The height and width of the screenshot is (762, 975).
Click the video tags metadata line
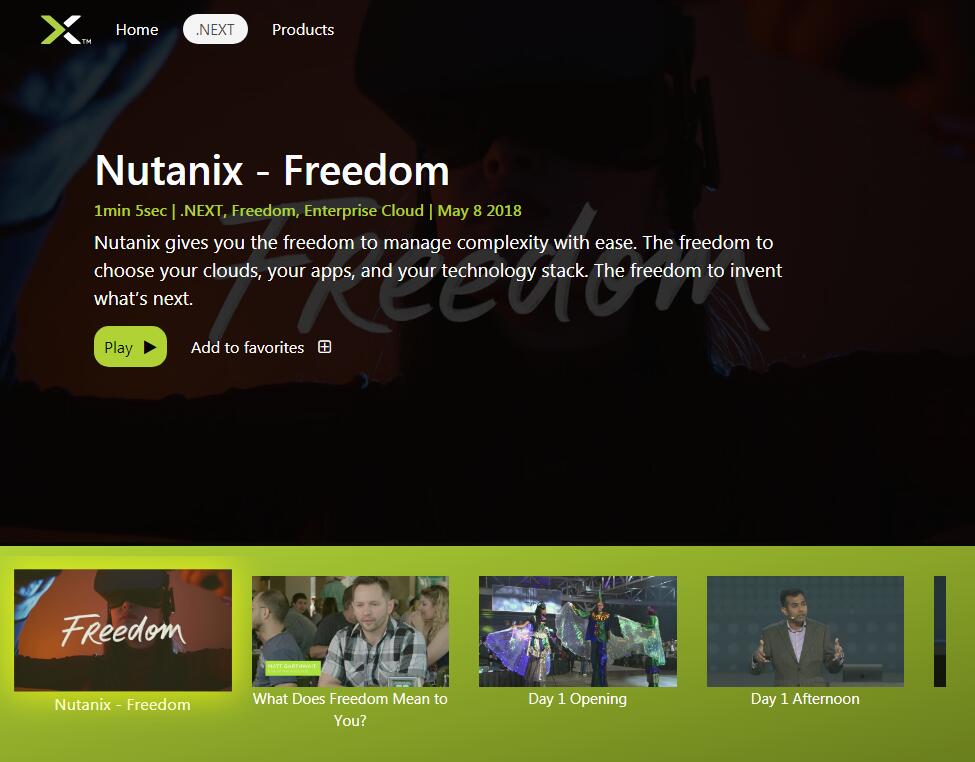pyautogui.click(x=308, y=211)
